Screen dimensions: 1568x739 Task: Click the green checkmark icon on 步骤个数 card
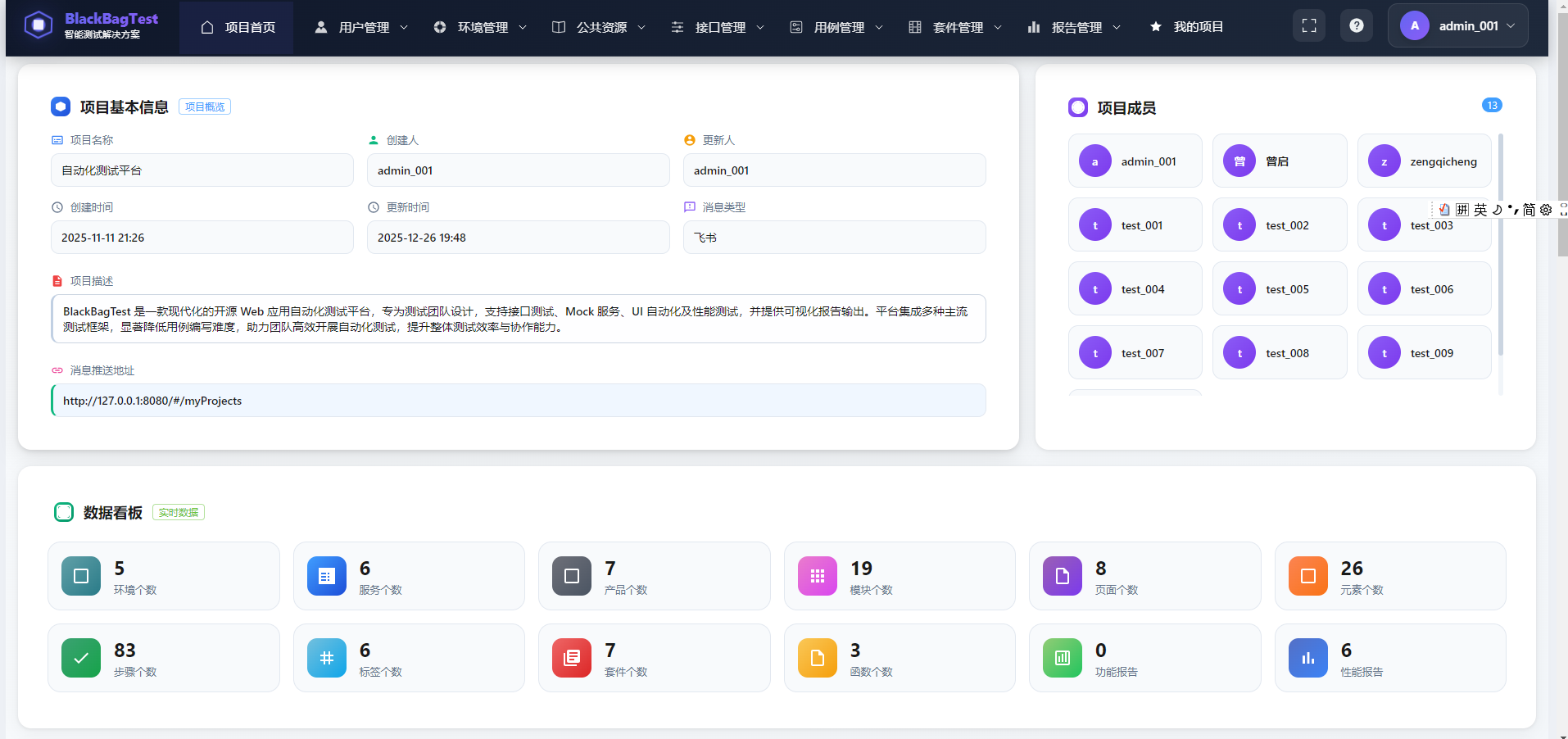click(x=80, y=658)
